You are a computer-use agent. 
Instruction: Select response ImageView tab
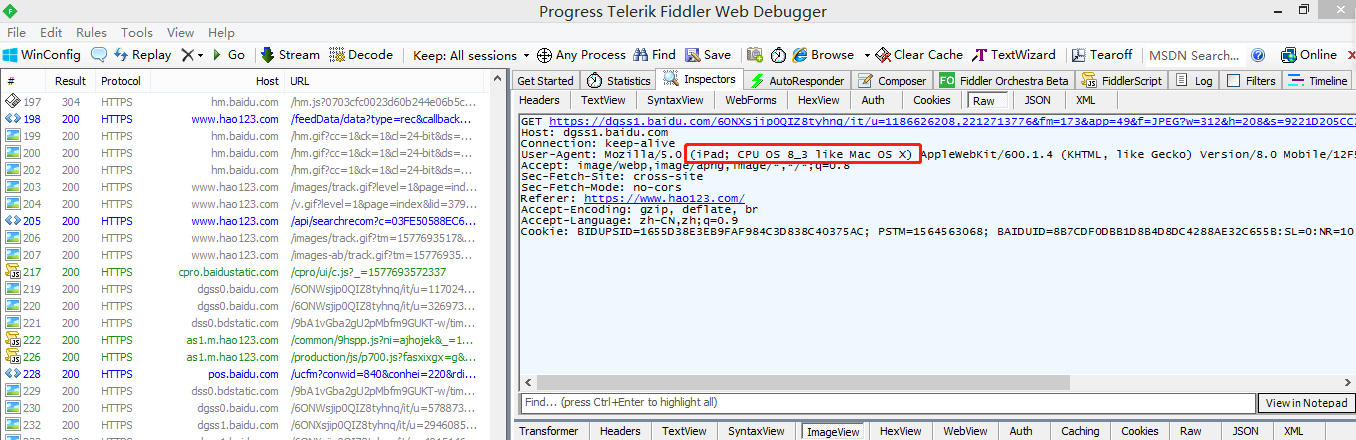[834, 431]
